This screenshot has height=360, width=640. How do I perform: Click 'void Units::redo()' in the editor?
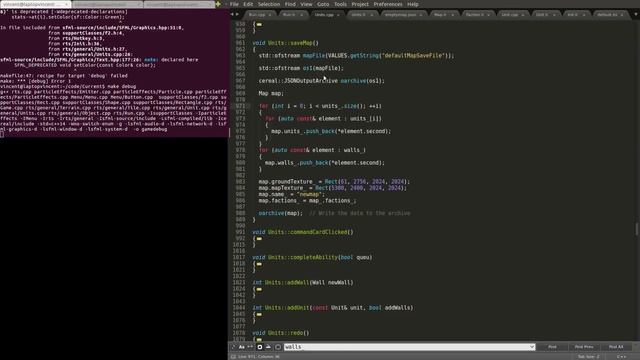coord(281,333)
